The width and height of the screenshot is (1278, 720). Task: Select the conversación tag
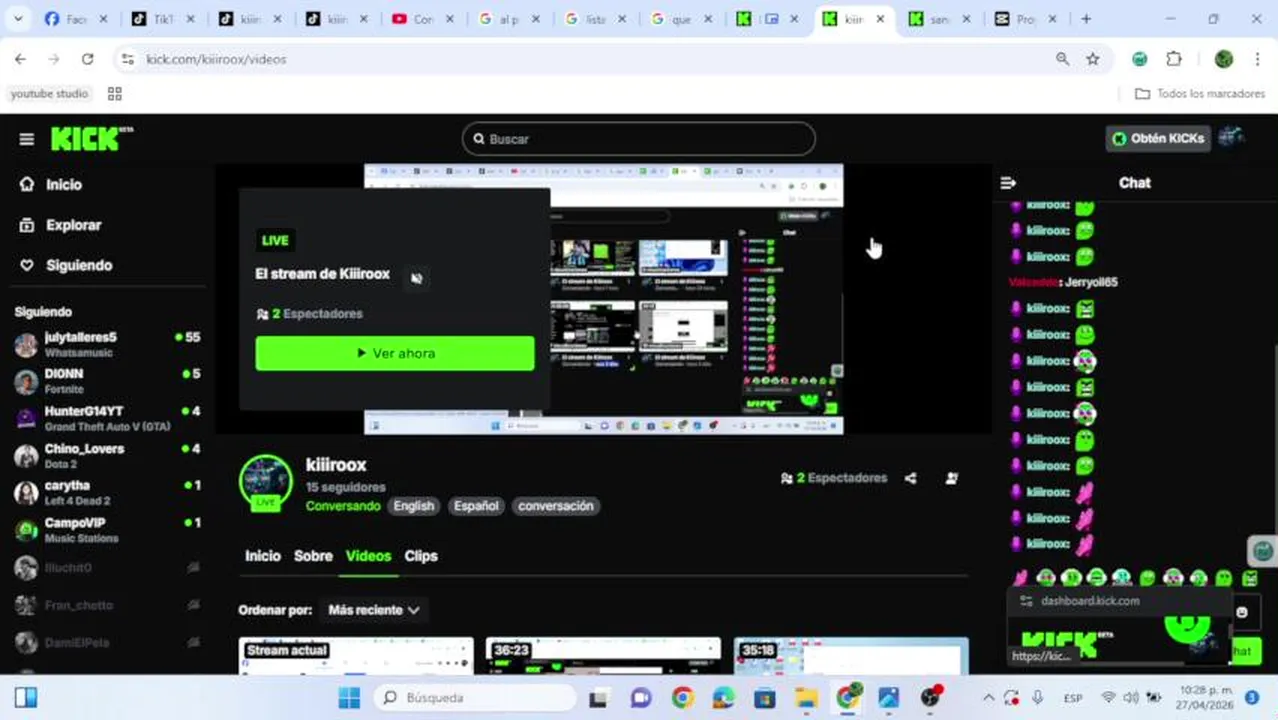(556, 506)
